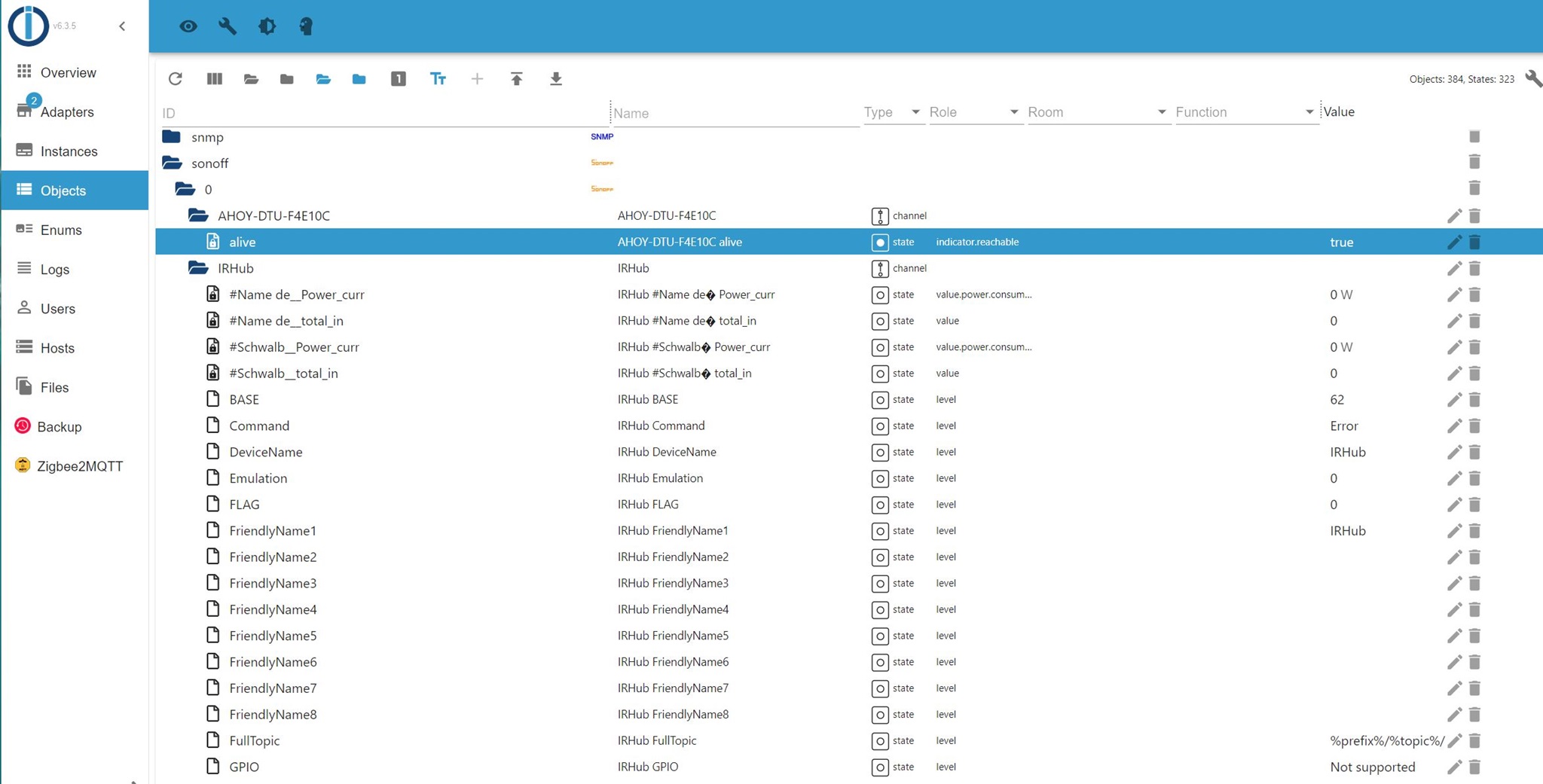The height and width of the screenshot is (784, 1543).
Task: Click the blue collapse one step folder icon
Action: 359,79
